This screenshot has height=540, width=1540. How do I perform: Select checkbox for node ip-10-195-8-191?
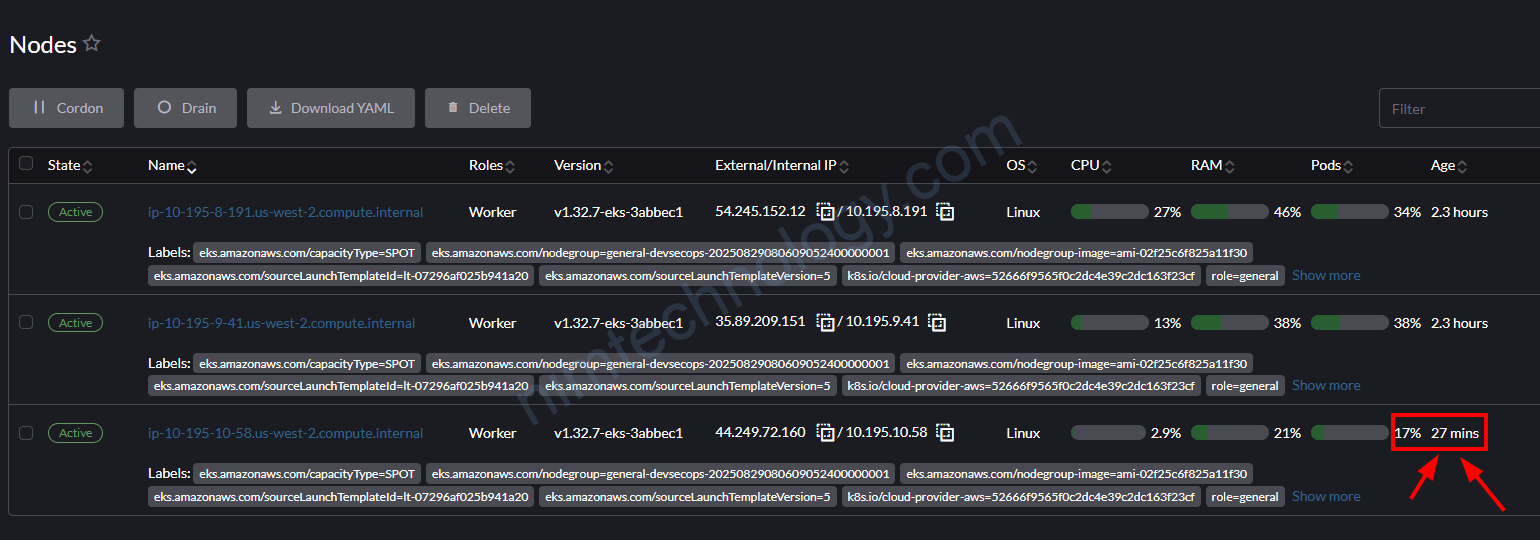(x=26, y=212)
